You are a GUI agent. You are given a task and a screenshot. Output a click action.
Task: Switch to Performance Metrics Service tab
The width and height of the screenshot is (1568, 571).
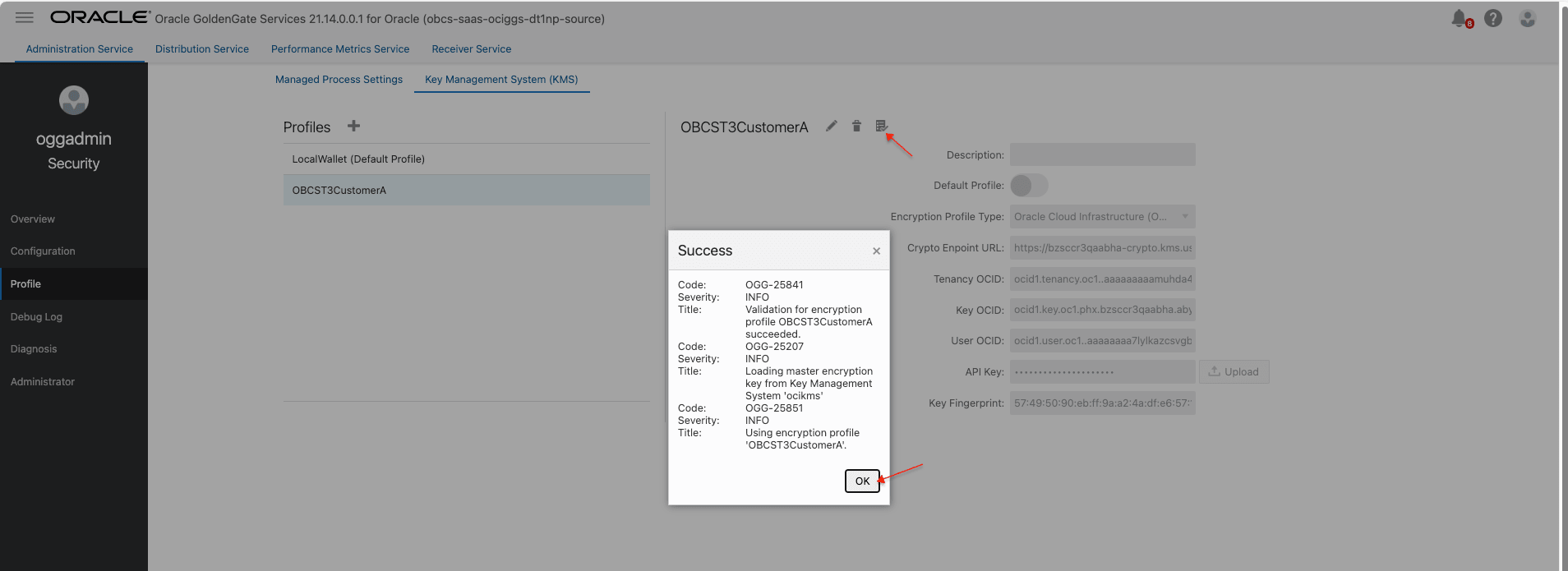340,49
